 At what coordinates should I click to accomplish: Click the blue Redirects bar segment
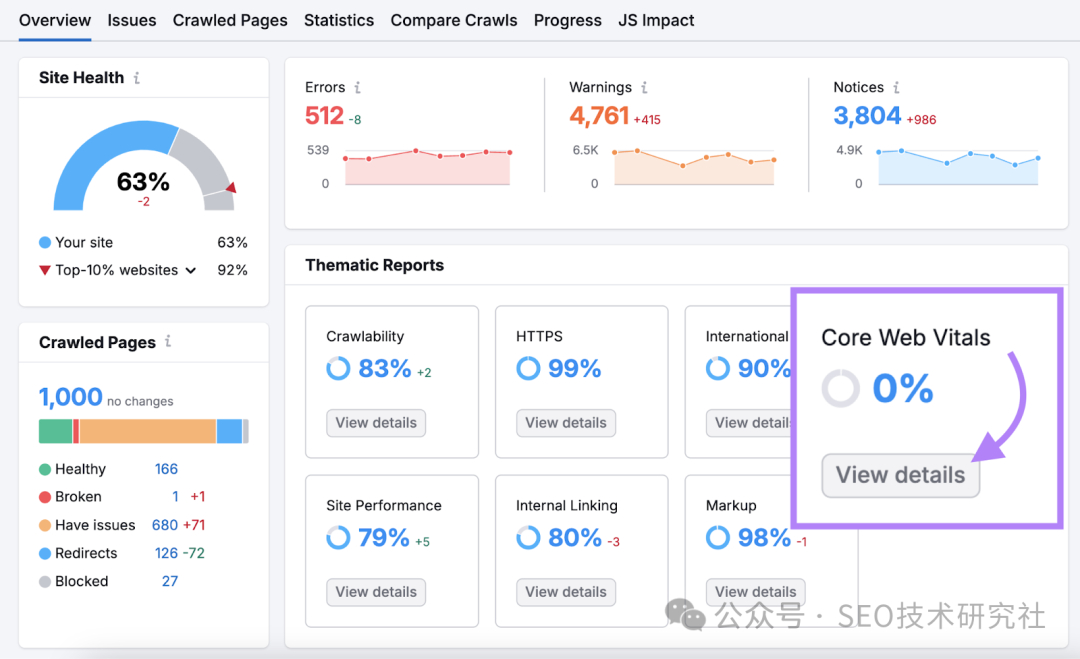point(229,431)
